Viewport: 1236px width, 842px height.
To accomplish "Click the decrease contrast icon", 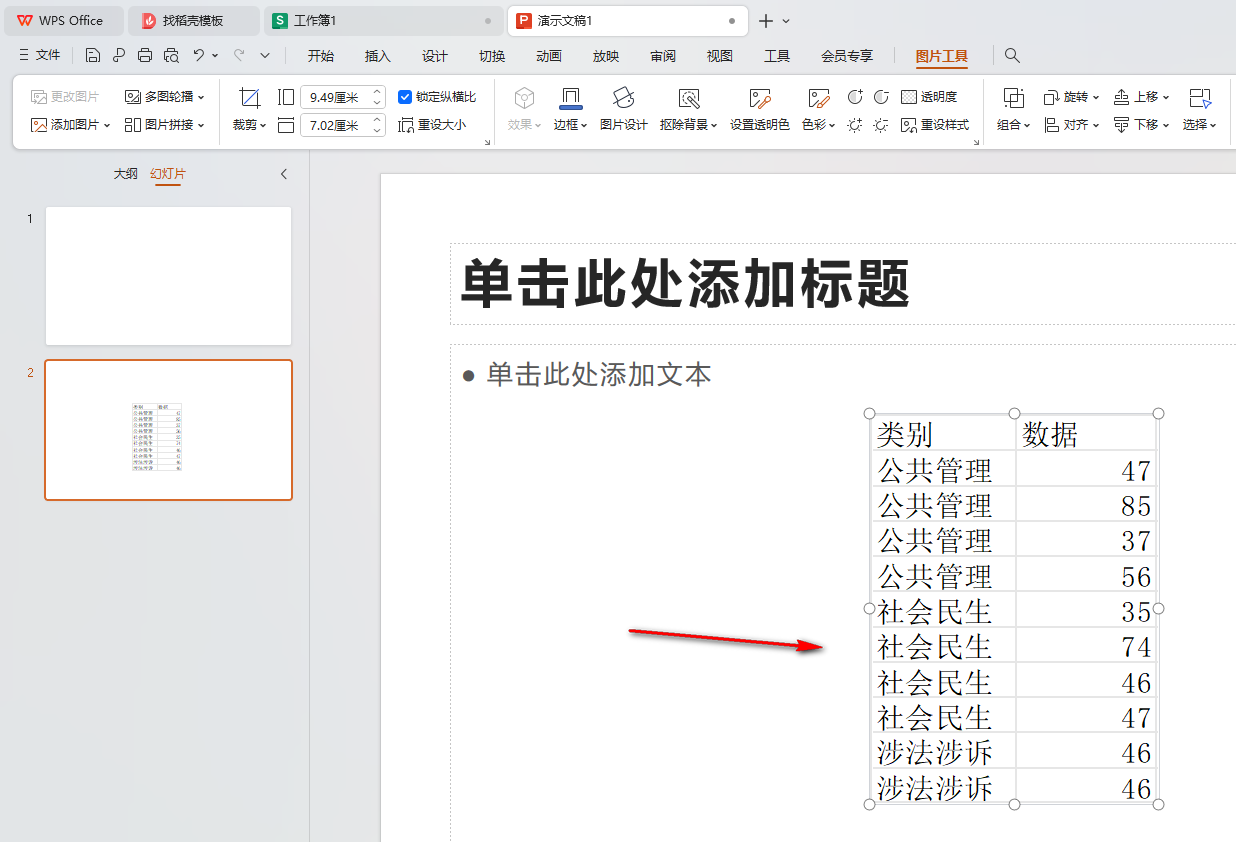I will coord(881,97).
